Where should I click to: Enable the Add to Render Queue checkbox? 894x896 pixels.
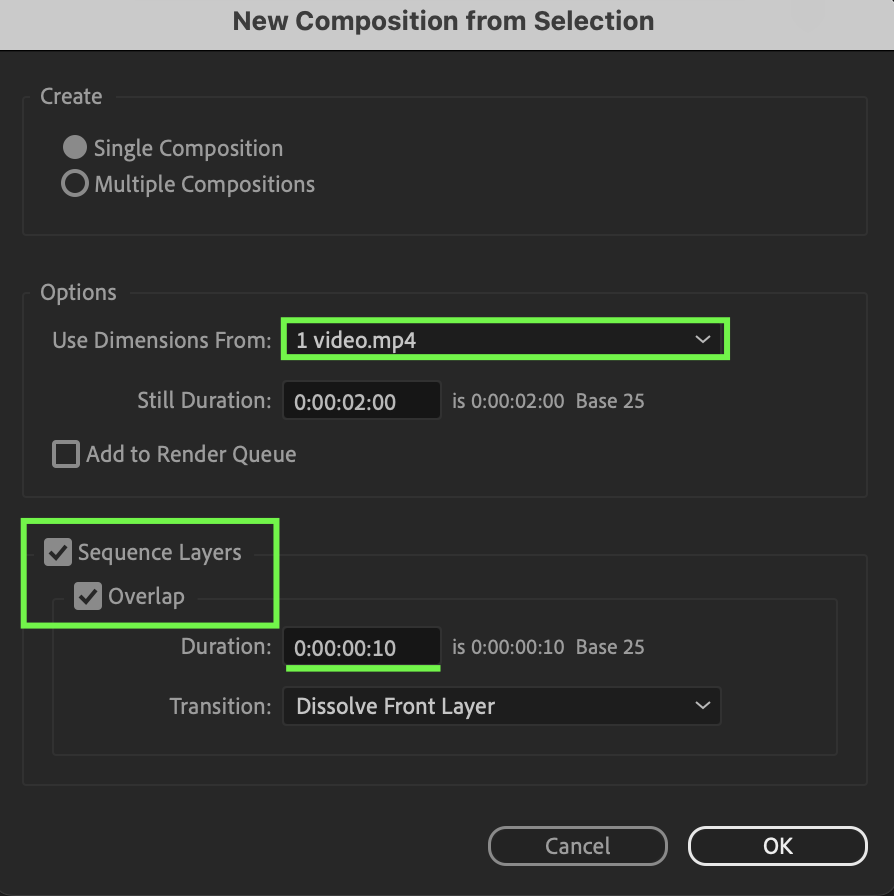(x=66, y=454)
